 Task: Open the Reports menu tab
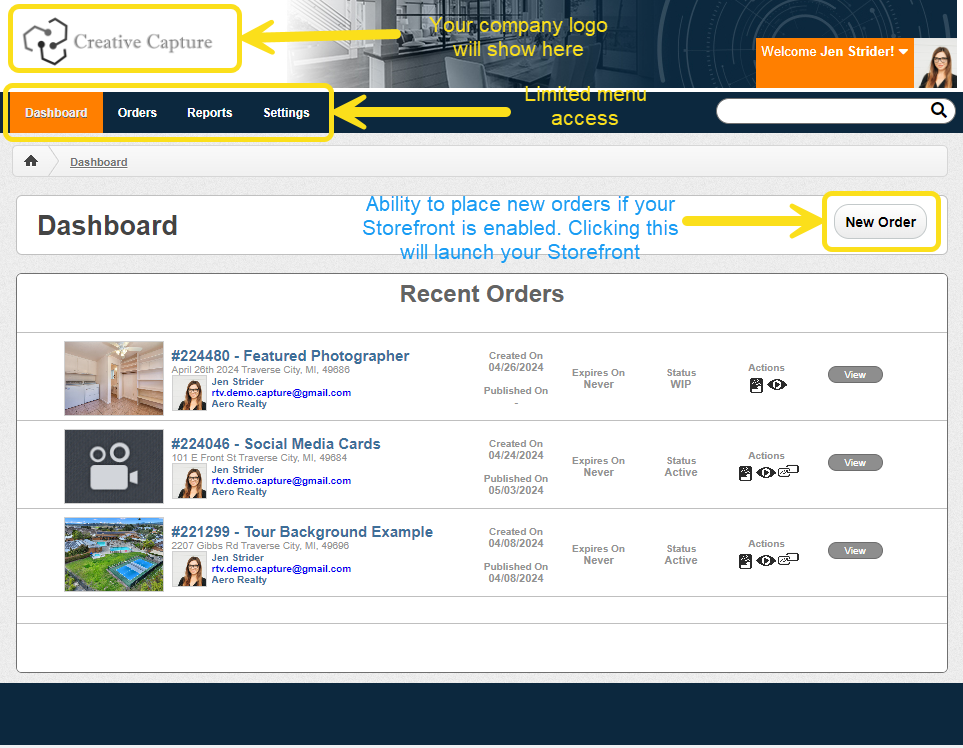point(209,112)
